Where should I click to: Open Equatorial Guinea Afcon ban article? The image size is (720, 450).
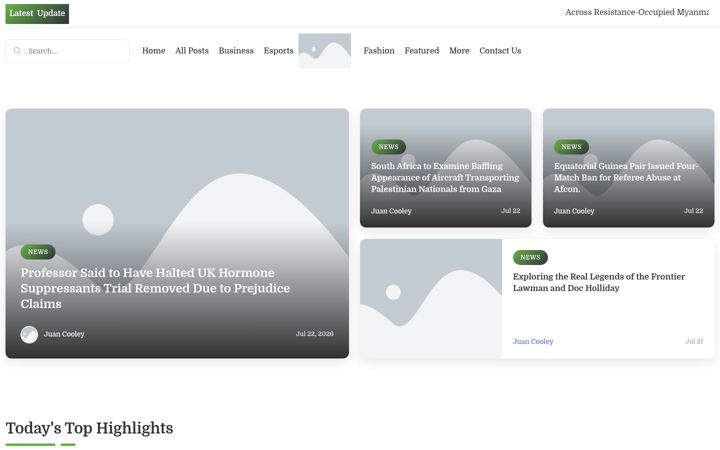pos(625,178)
